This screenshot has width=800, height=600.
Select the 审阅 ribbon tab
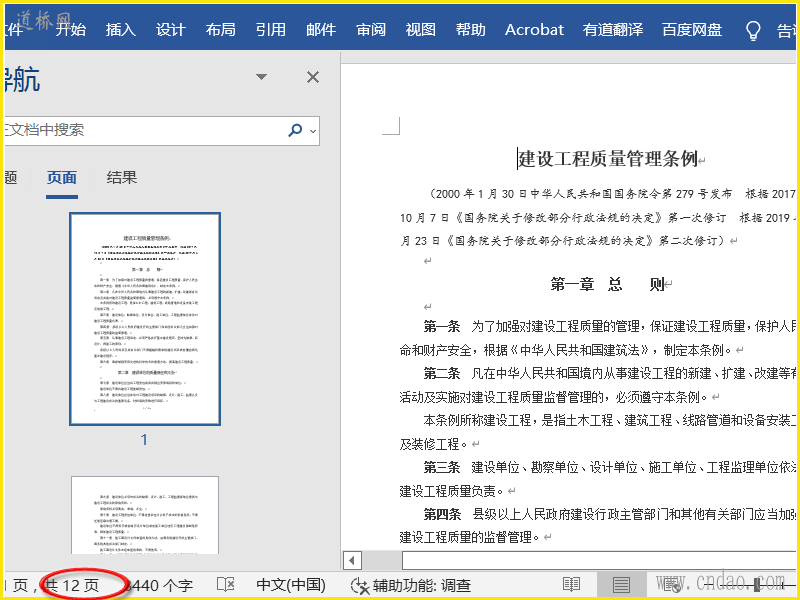[x=371, y=30]
